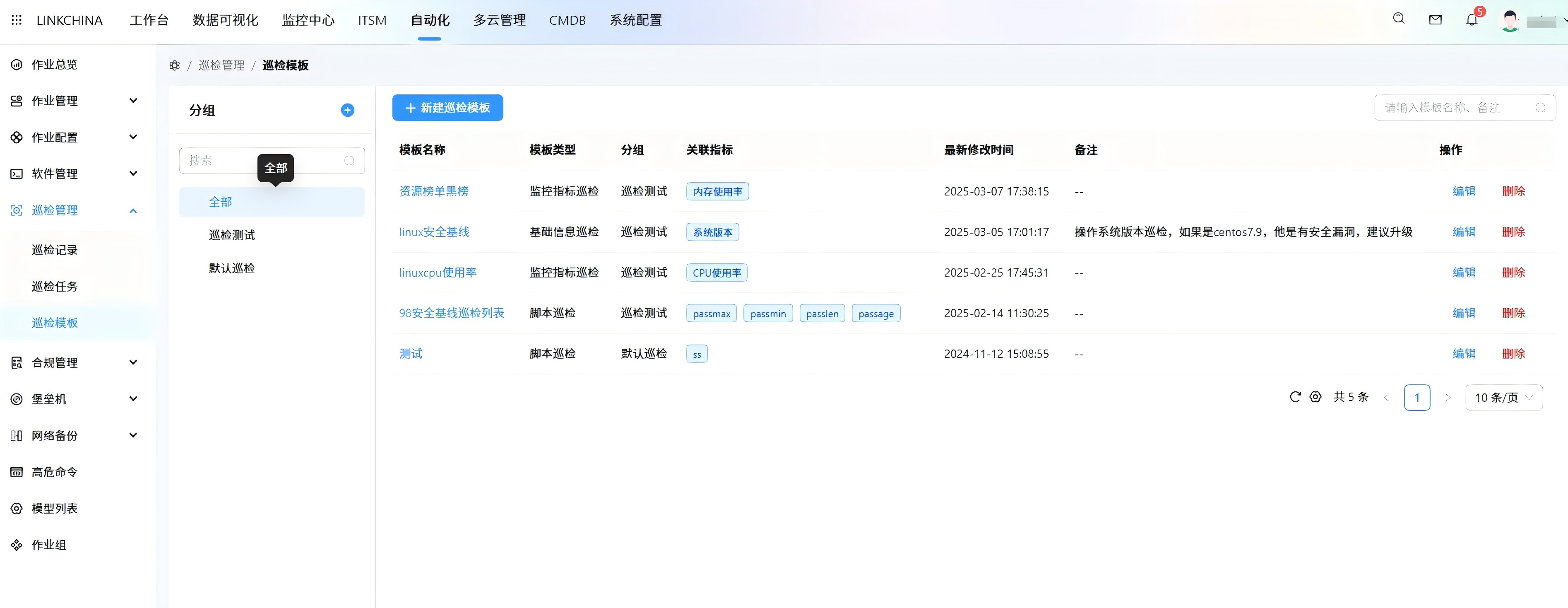Click 作业配置 sidebar icon
The height and width of the screenshot is (608, 1568).
[x=17, y=138]
